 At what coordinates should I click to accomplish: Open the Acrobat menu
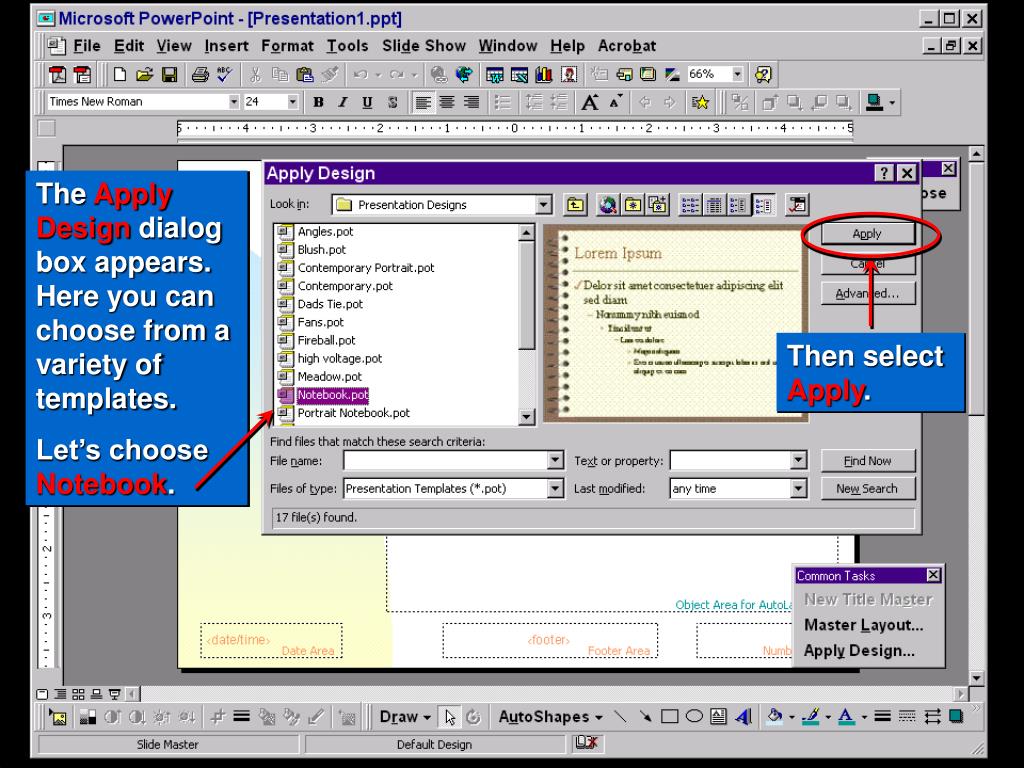point(627,46)
